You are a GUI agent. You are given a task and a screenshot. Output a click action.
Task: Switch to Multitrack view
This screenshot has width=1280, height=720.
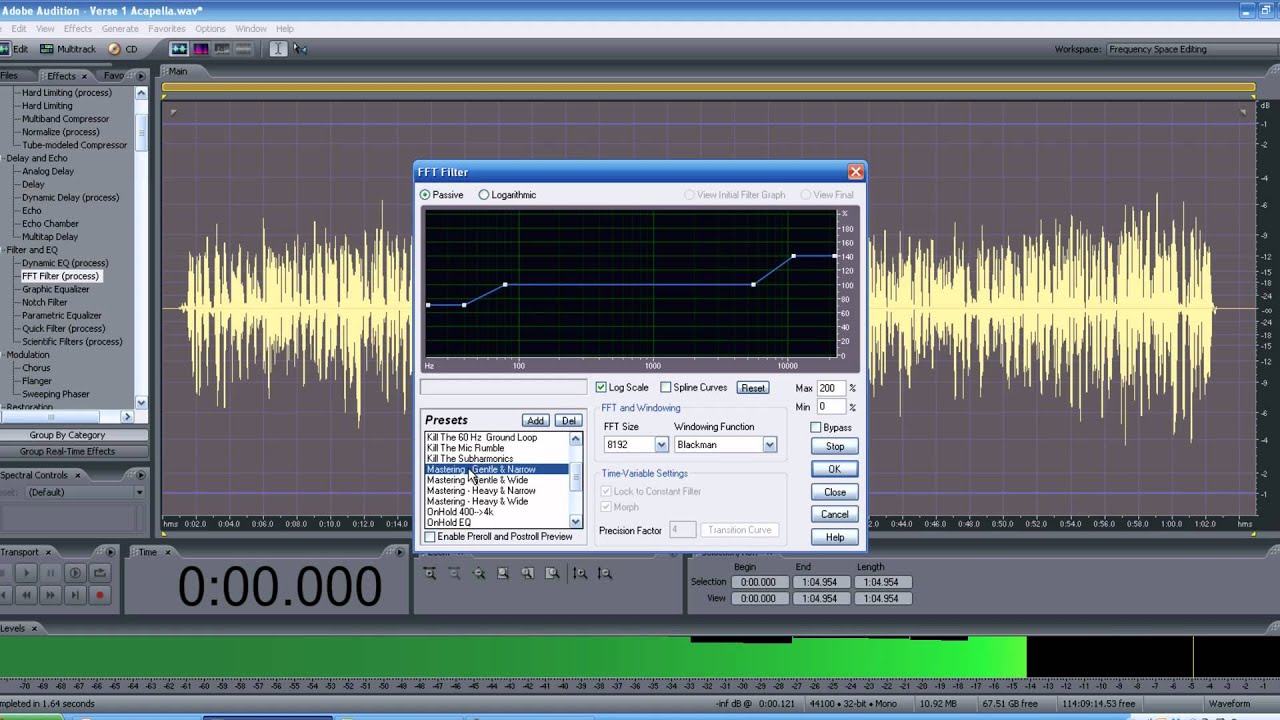pyautogui.click(x=68, y=49)
